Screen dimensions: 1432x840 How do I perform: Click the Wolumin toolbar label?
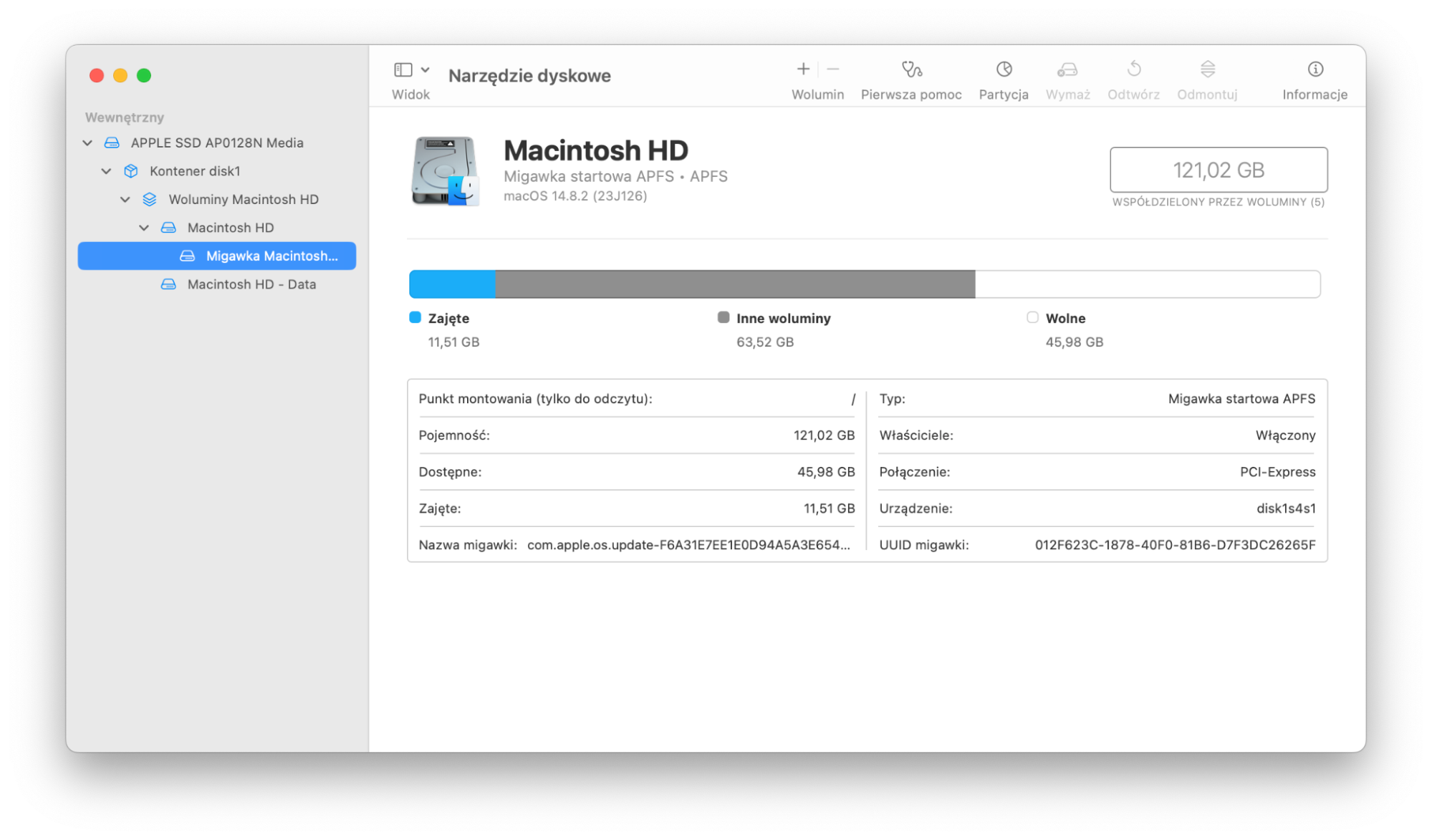point(817,95)
